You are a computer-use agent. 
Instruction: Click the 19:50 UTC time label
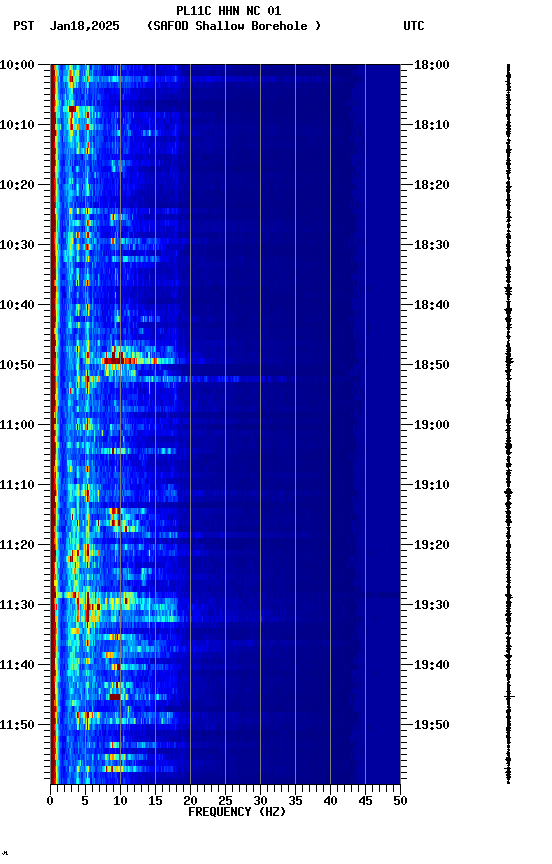point(432,726)
